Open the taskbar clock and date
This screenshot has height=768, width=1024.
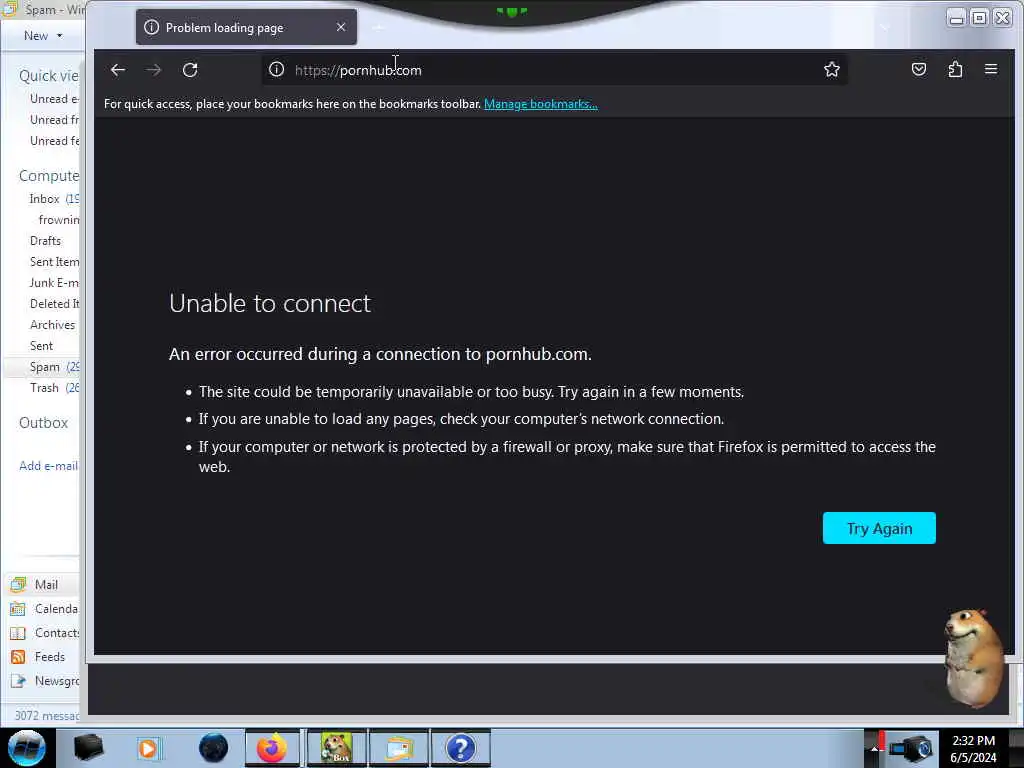point(974,749)
